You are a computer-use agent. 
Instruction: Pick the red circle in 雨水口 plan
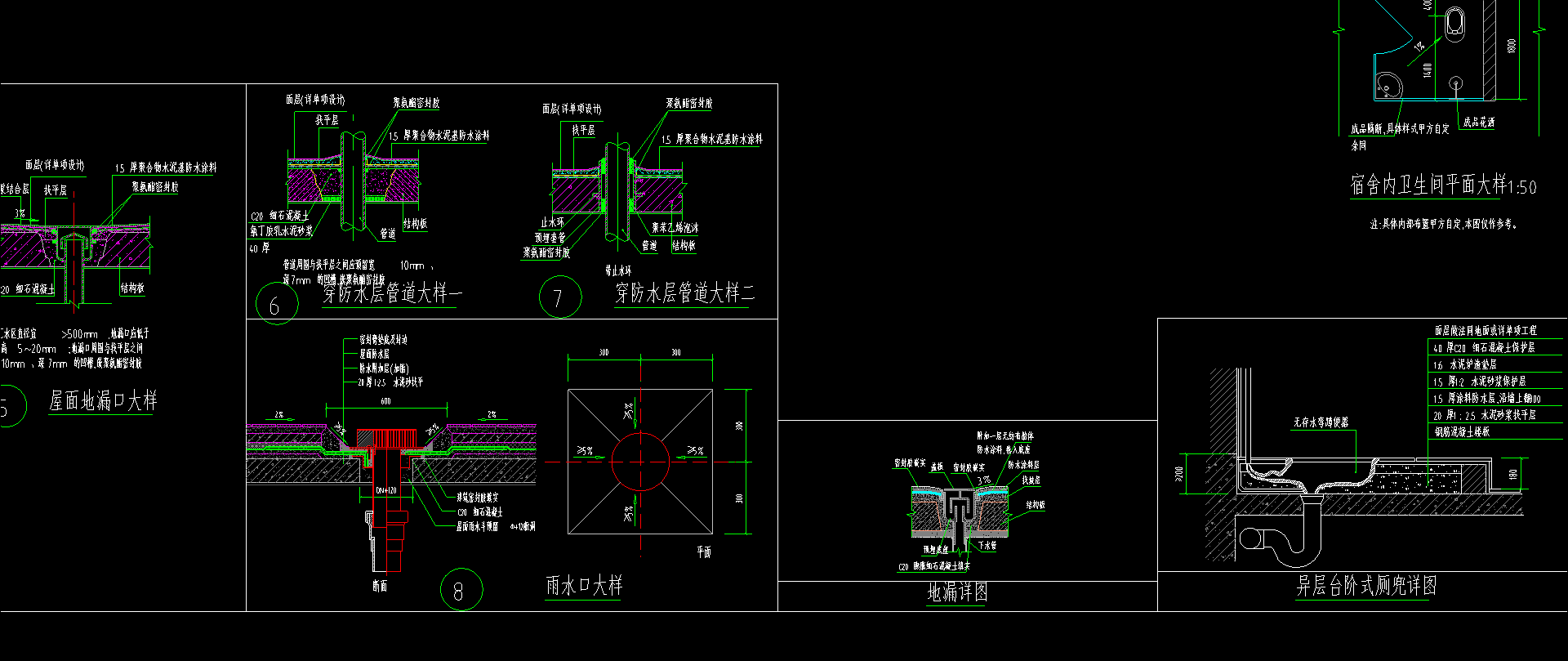point(640,462)
